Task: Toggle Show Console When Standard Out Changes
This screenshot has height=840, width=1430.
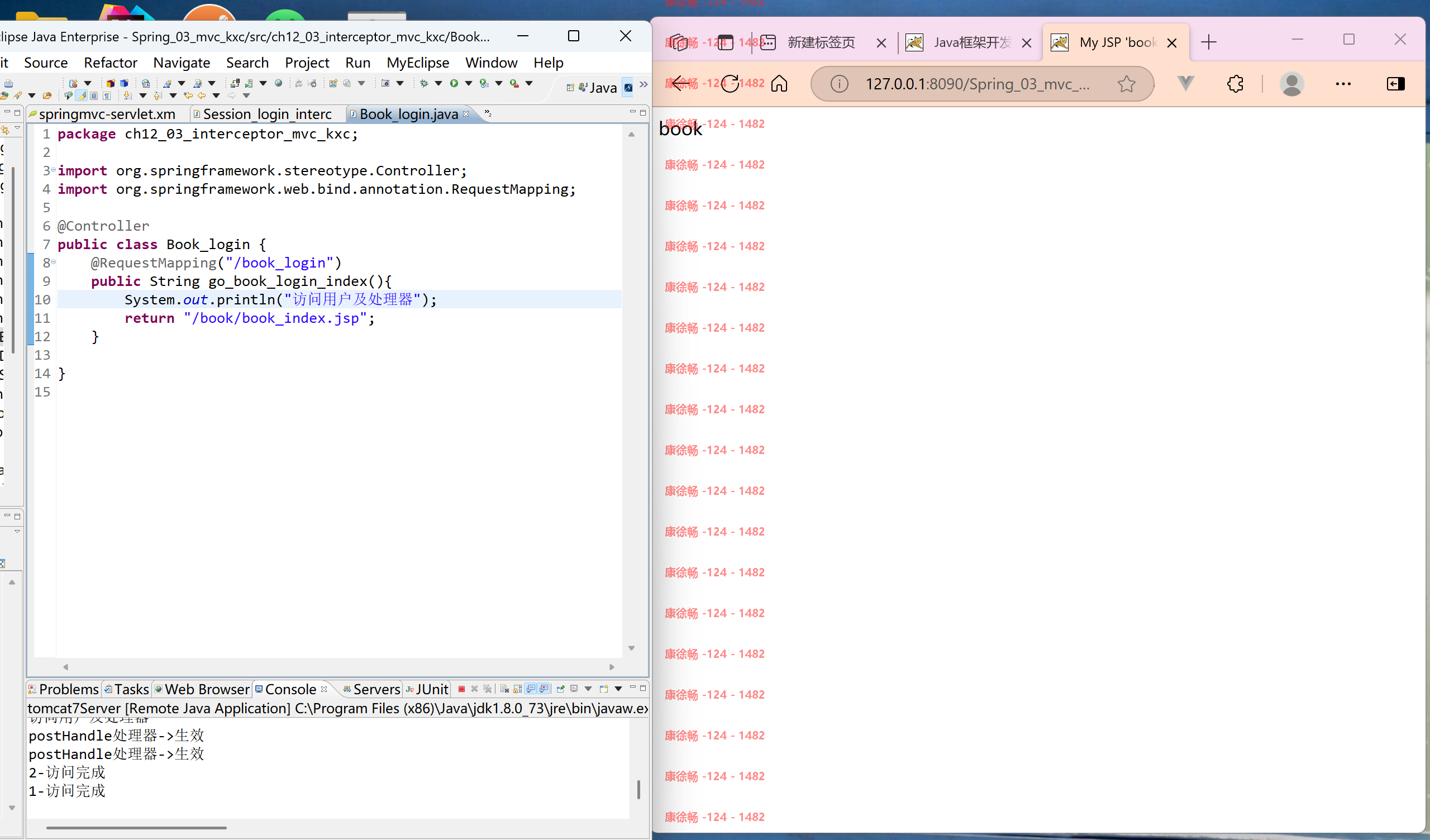Action: pyautogui.click(x=531, y=689)
